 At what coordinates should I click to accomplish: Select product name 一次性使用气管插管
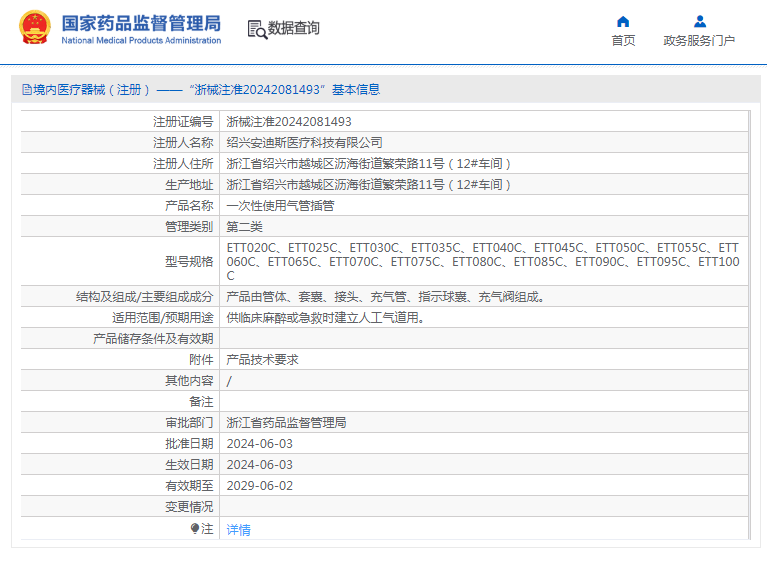coord(280,206)
